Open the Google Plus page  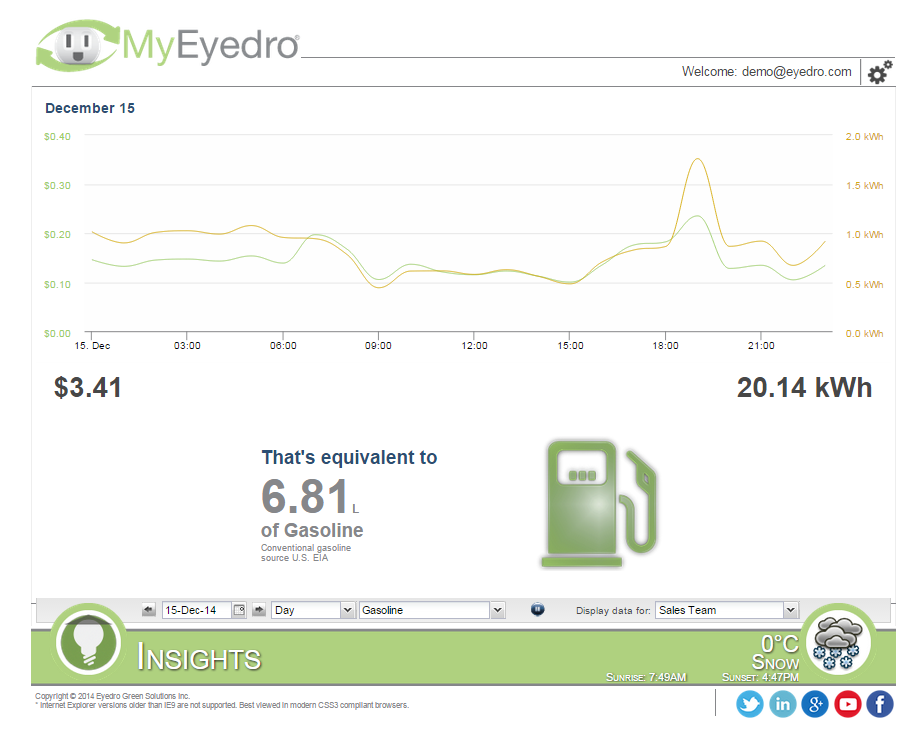tap(815, 704)
